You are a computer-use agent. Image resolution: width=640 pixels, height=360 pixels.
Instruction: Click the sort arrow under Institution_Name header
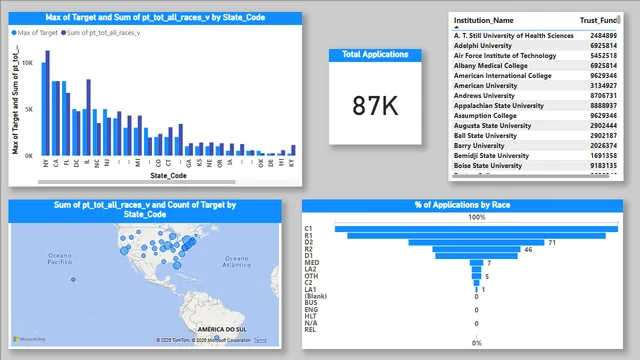pyautogui.click(x=456, y=27)
